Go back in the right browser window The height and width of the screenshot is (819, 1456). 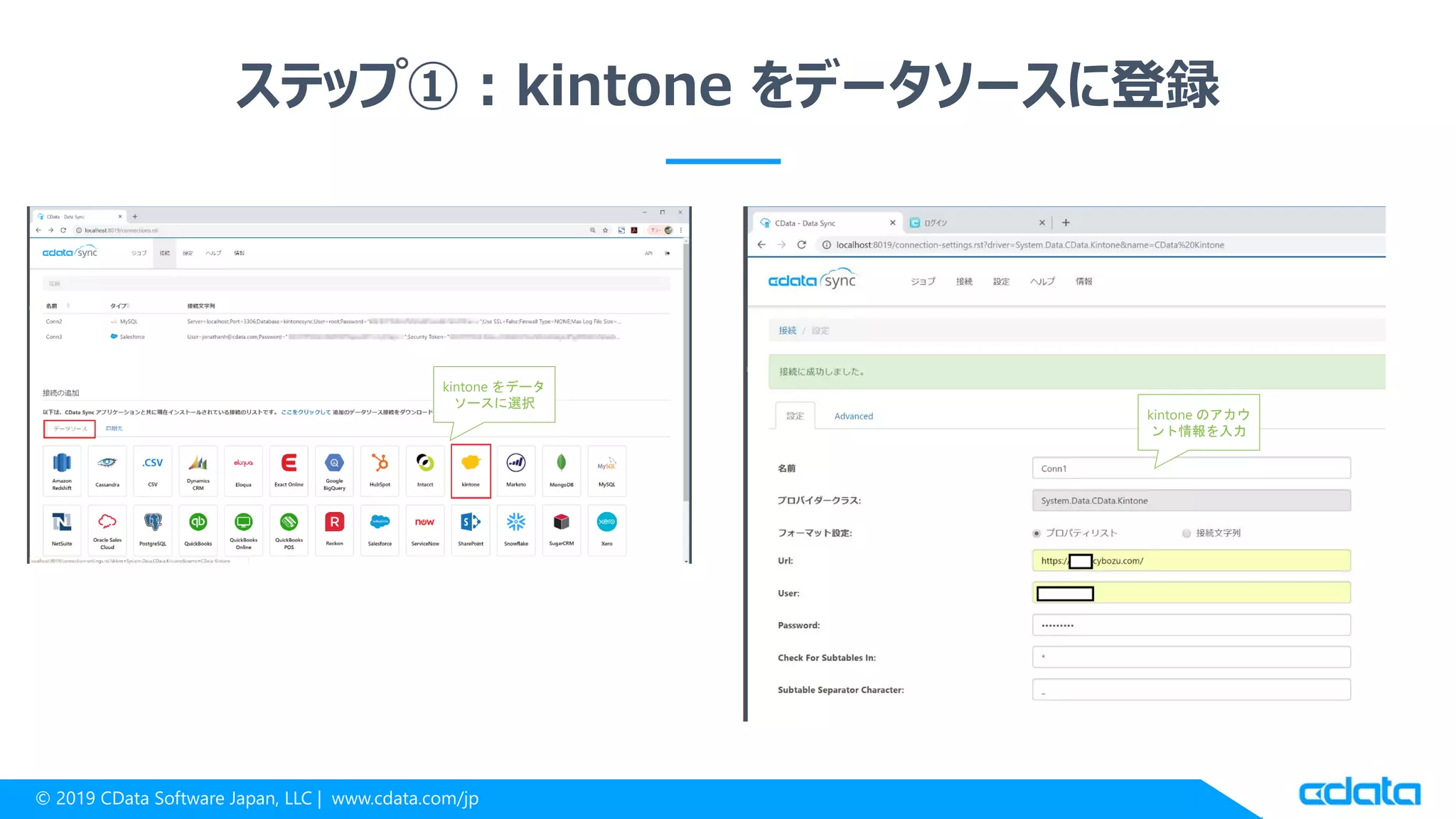click(761, 245)
